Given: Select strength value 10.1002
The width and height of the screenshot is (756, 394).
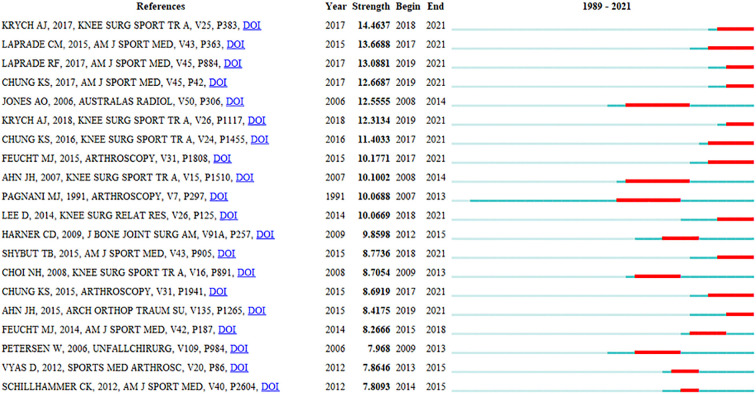Looking at the screenshot, I should pos(374,178).
